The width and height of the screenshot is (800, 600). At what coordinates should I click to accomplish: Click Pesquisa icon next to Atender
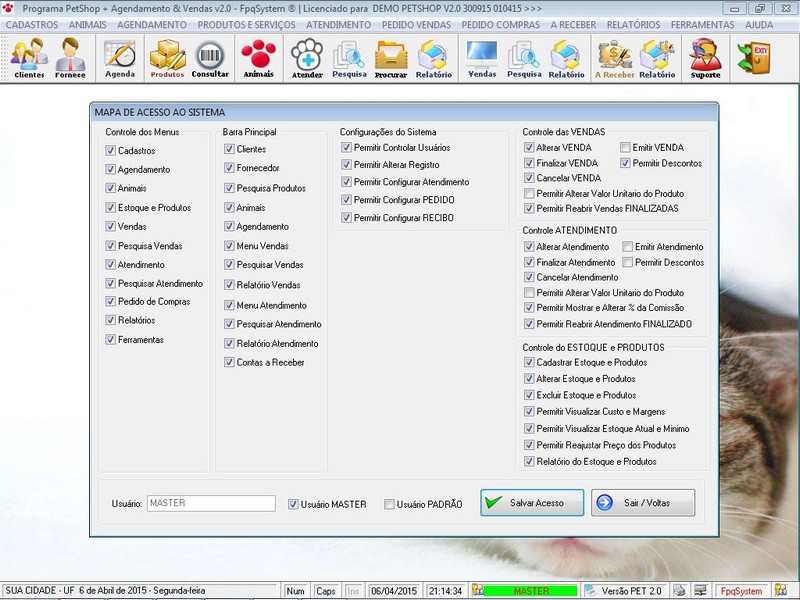349,58
